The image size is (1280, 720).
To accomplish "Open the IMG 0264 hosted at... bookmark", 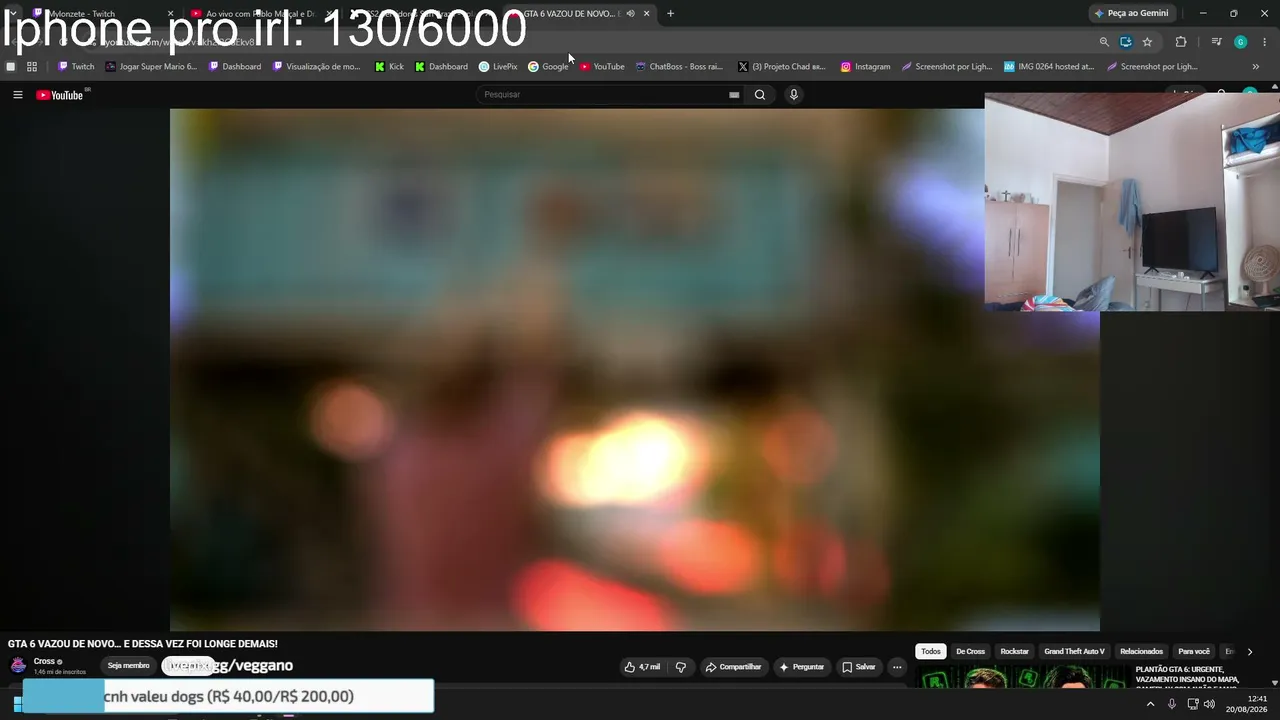I will point(1049,67).
